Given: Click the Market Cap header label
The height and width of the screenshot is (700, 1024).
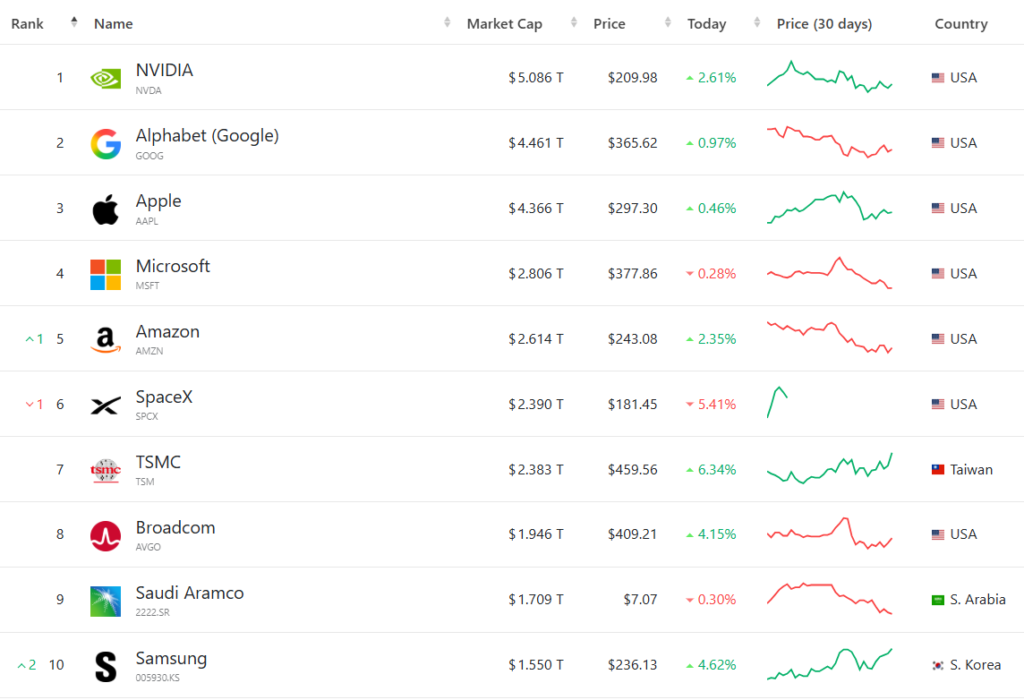Looking at the screenshot, I should (504, 24).
